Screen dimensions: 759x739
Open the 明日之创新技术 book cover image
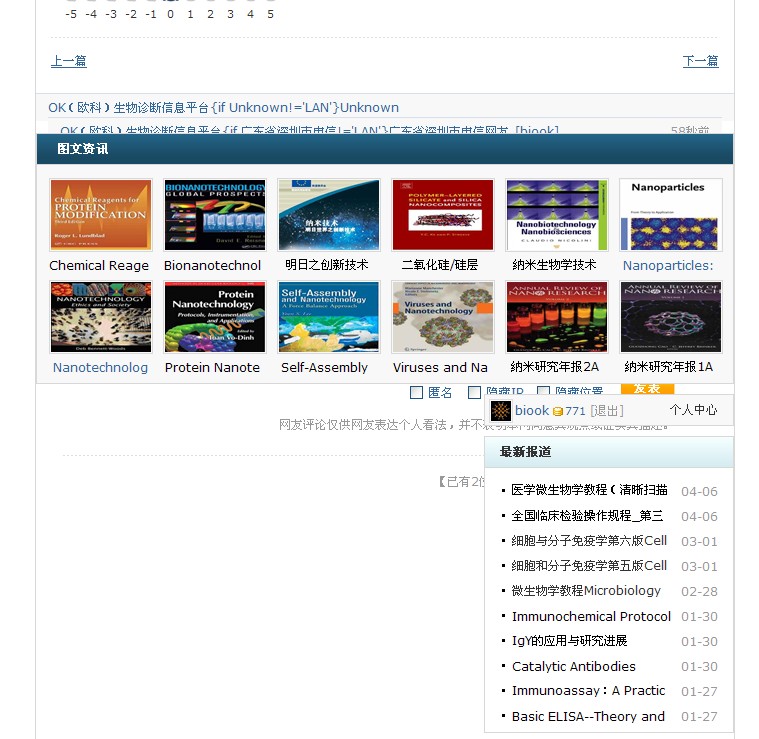click(x=329, y=215)
